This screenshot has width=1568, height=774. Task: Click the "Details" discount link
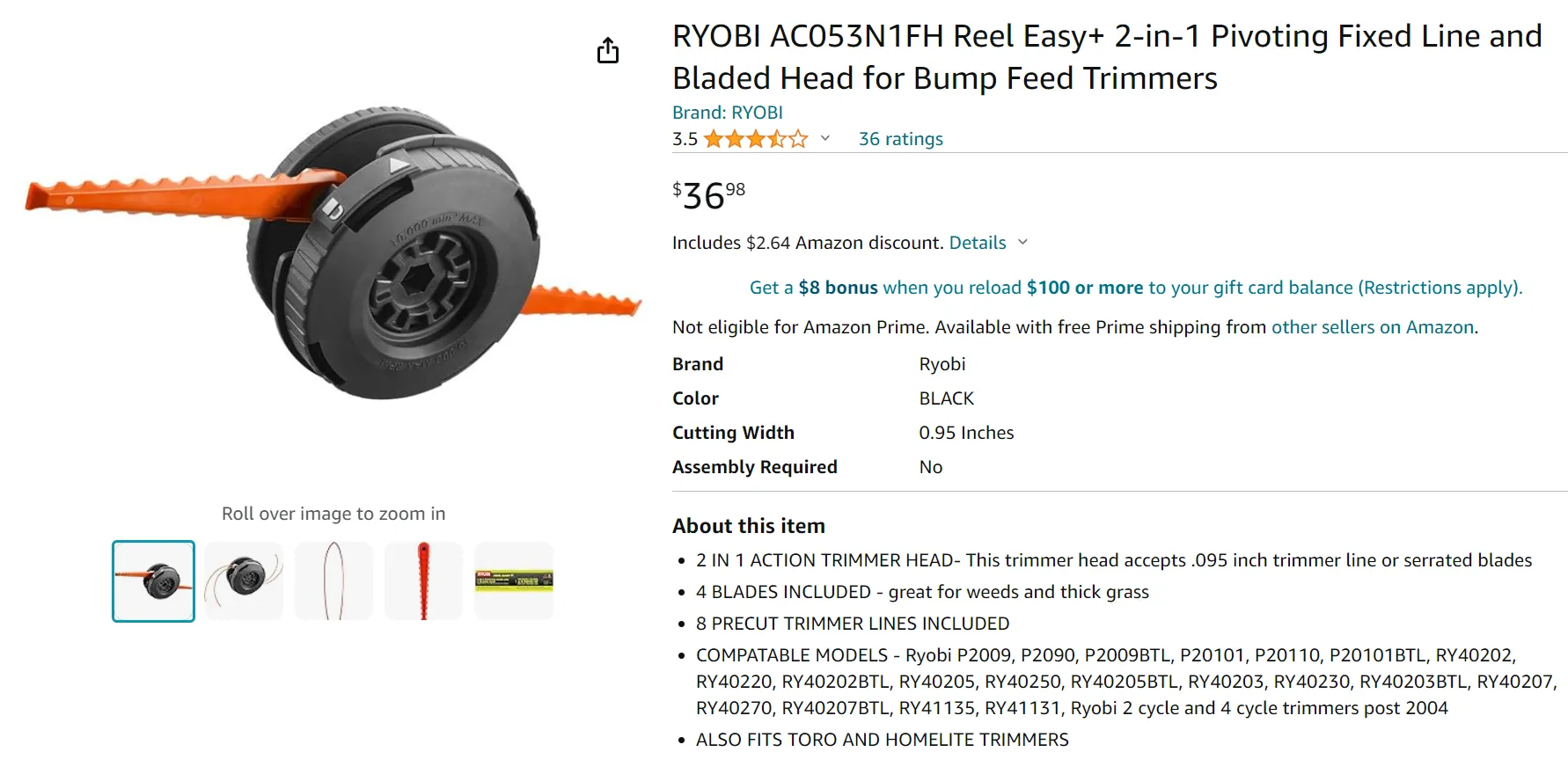pos(977,243)
